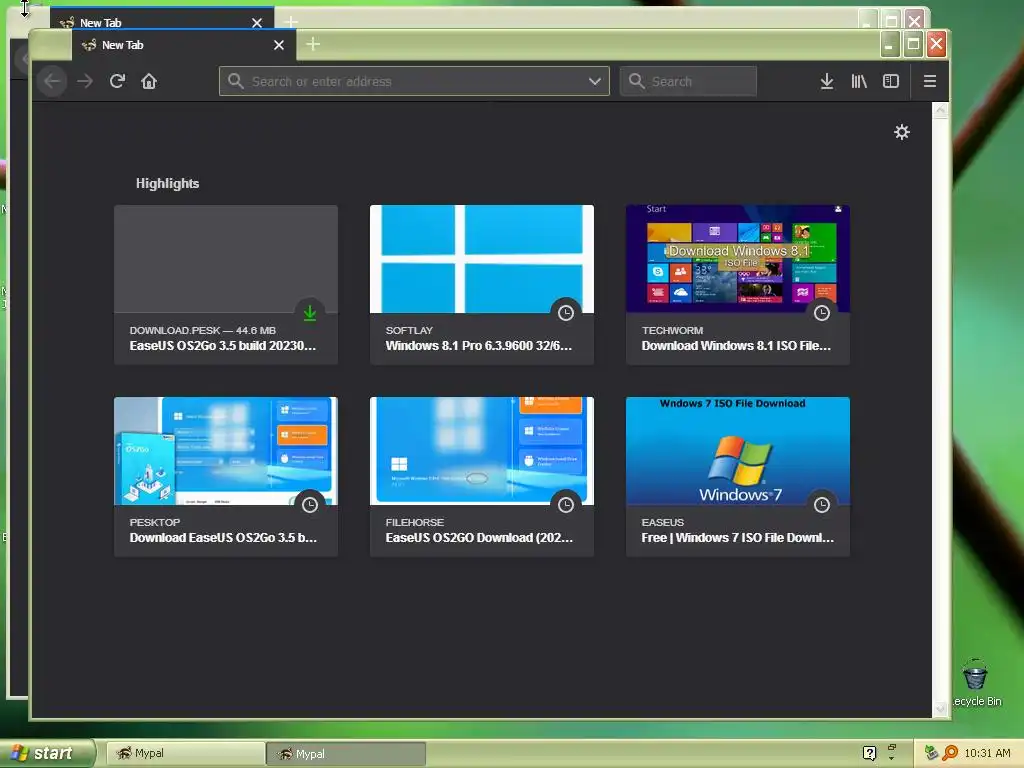The height and width of the screenshot is (768, 1024).
Task: Close the New Tab in the back window
Action: [x=257, y=22]
